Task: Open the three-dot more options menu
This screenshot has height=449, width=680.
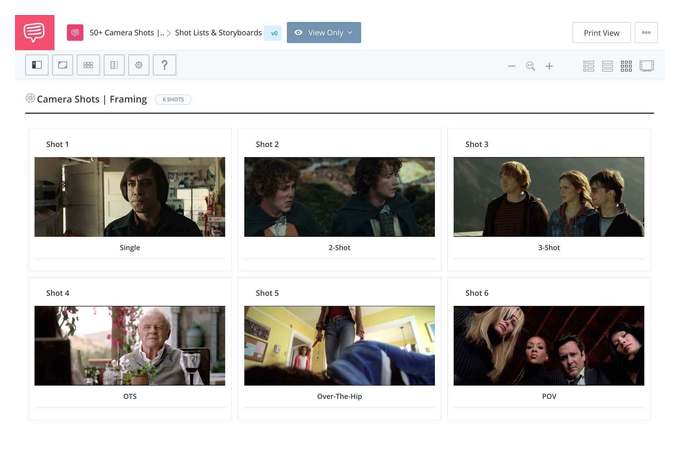Action: point(646,33)
